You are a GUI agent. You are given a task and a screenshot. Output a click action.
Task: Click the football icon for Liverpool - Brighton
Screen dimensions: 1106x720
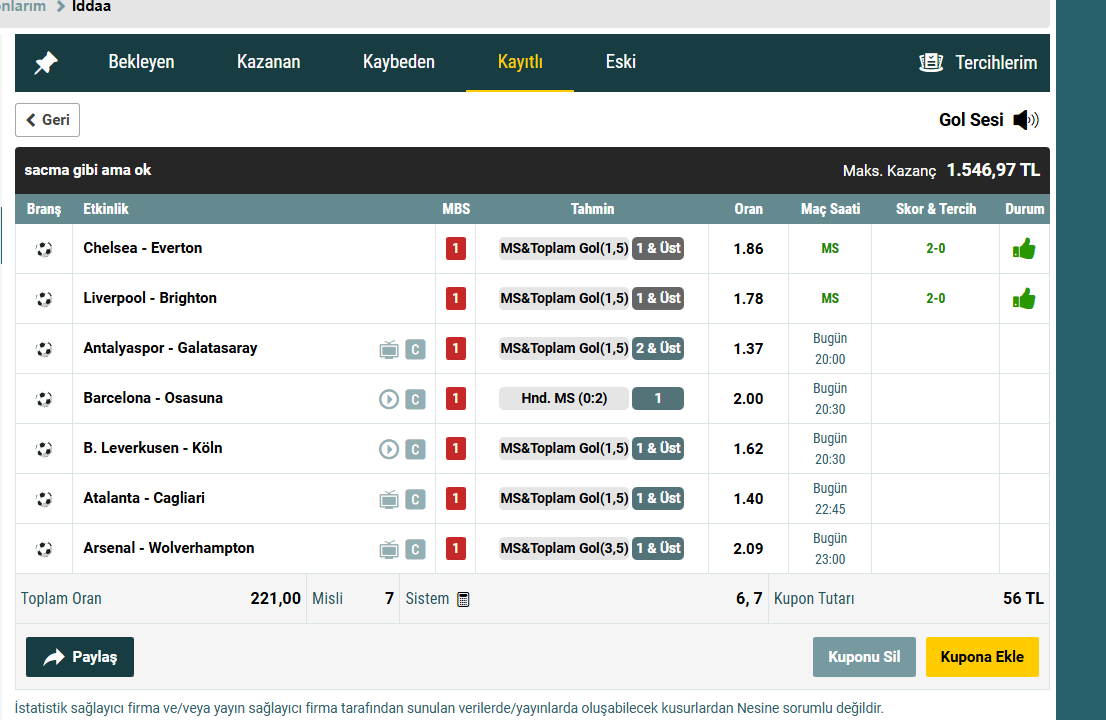coord(44,299)
